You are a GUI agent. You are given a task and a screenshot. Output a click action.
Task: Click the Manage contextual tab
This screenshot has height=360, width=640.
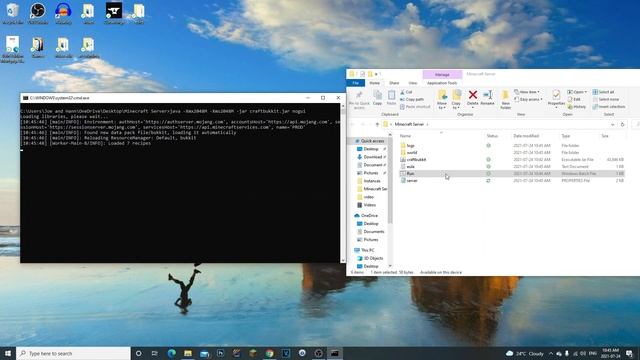pos(442,74)
